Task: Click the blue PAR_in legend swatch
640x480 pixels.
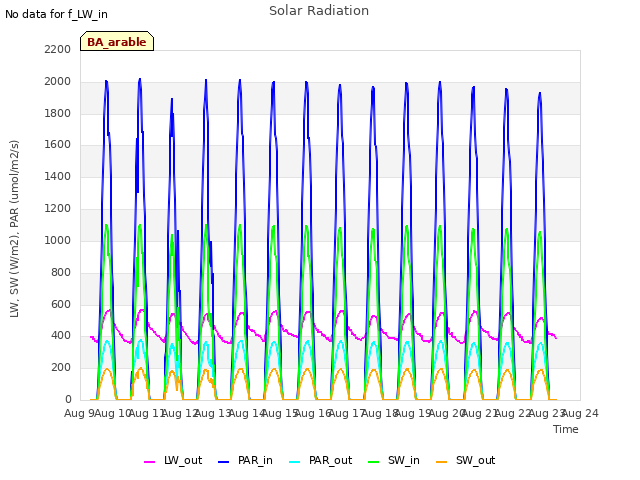Action: (x=224, y=462)
